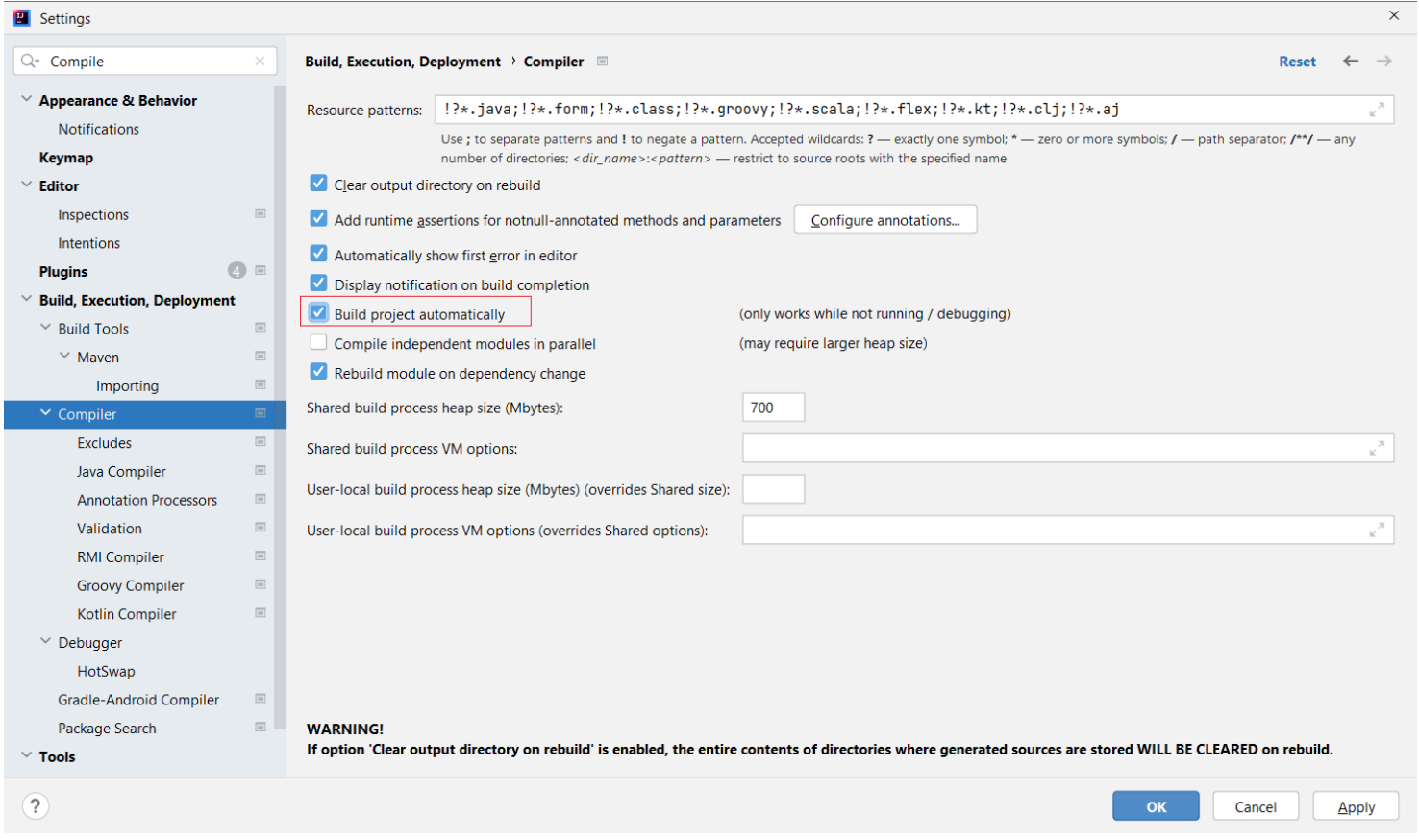Open help with the question mark button
Screen dimensions: 1419x840
coord(35,806)
